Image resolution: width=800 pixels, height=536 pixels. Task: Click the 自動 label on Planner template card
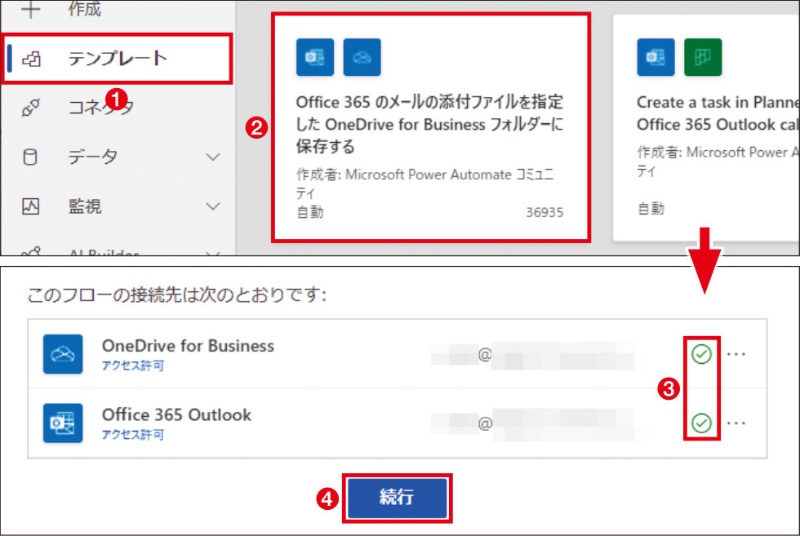pyautogui.click(x=651, y=209)
